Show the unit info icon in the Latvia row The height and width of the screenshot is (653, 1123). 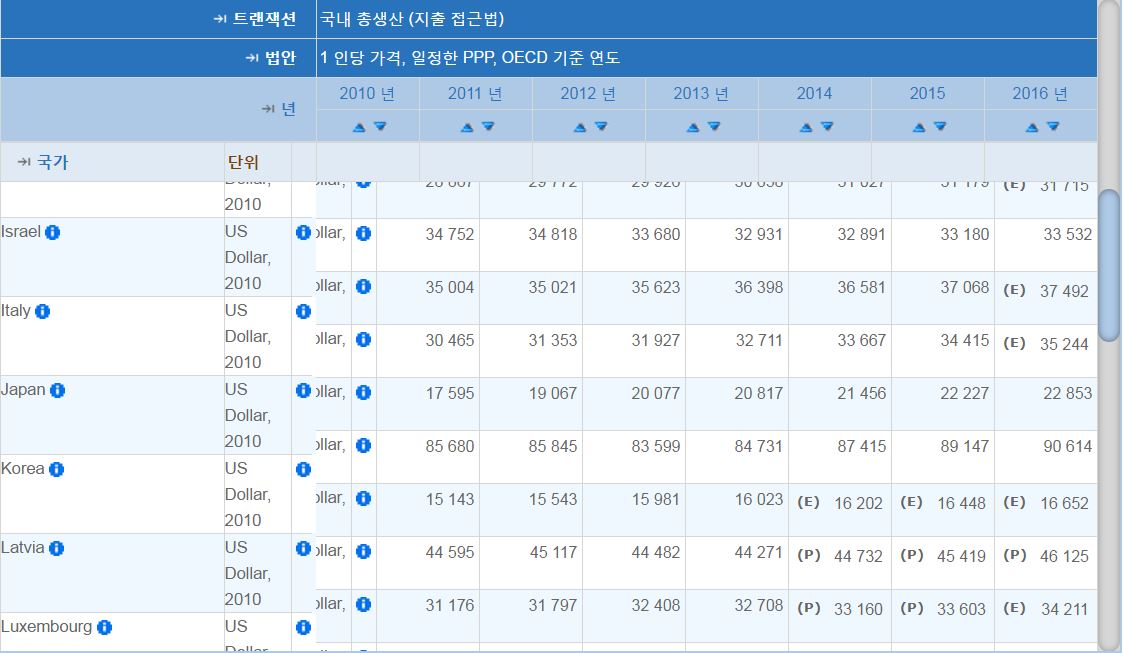point(303,548)
